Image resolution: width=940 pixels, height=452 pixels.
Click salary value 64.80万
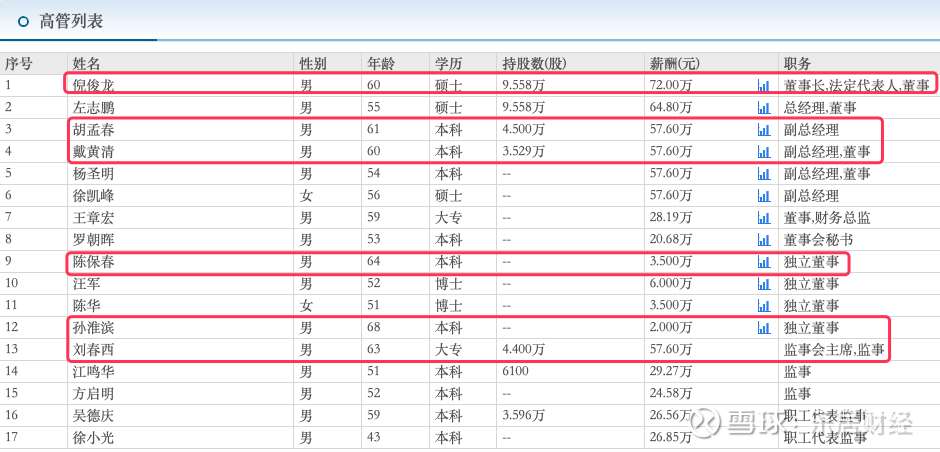(671, 108)
